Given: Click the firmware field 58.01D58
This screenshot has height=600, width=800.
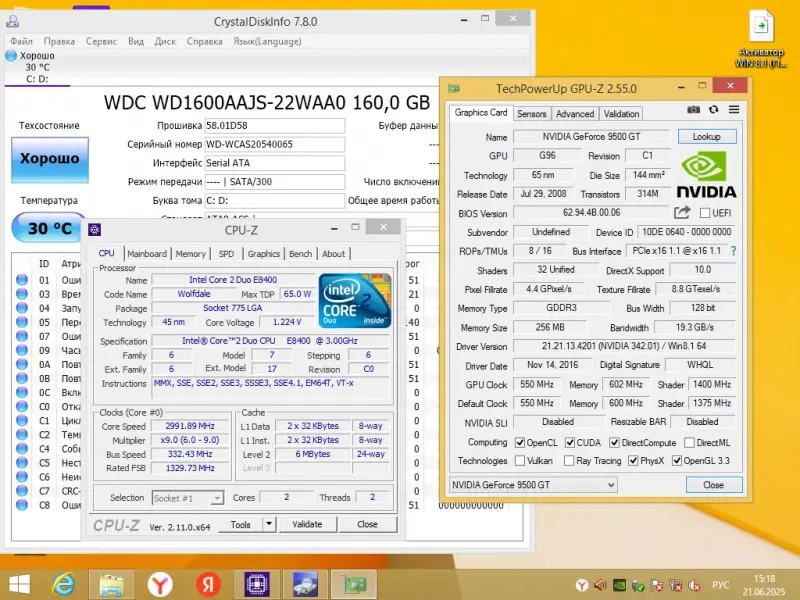Looking at the screenshot, I should [x=274, y=126].
